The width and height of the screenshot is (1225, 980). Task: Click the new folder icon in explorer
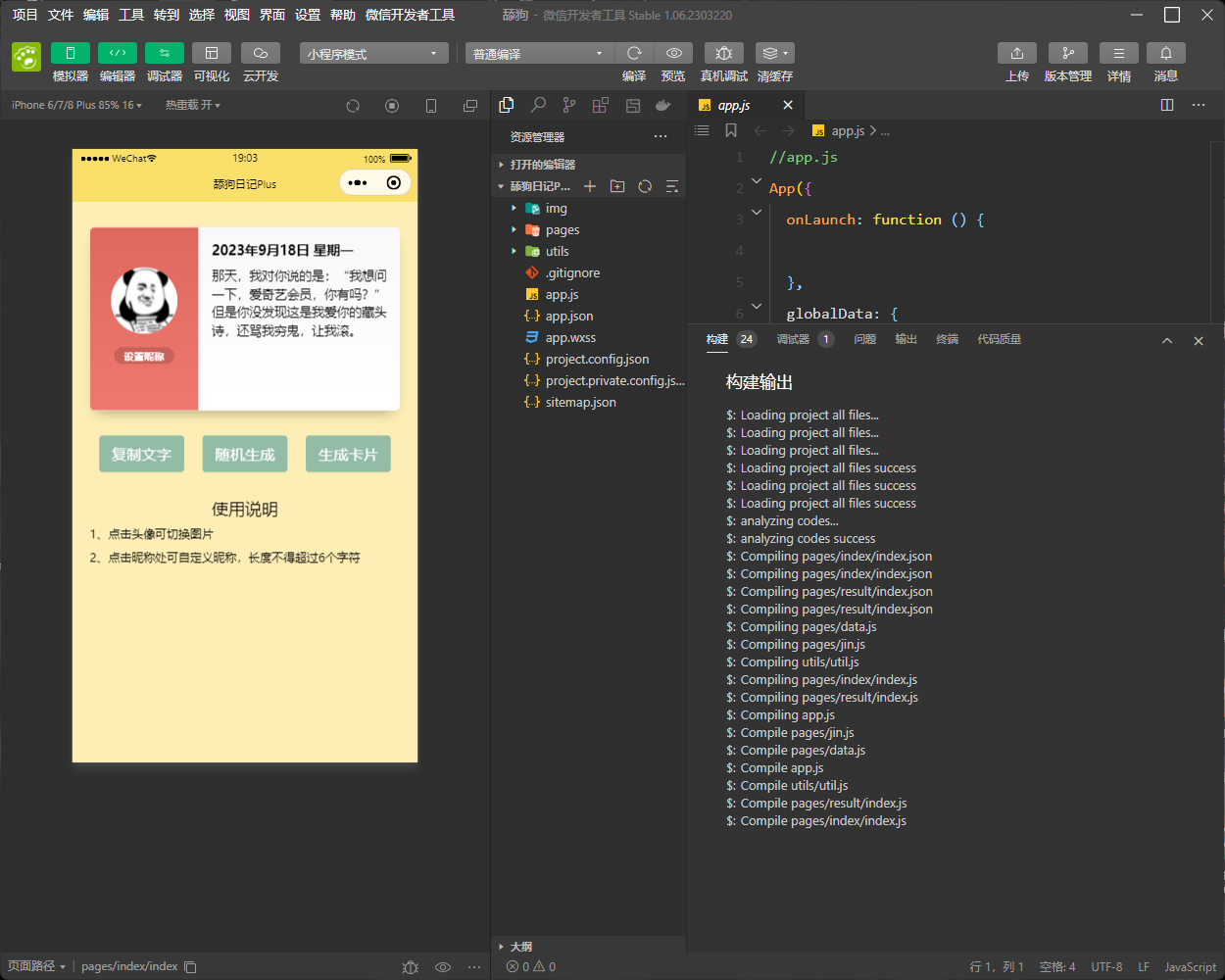pyautogui.click(x=617, y=186)
